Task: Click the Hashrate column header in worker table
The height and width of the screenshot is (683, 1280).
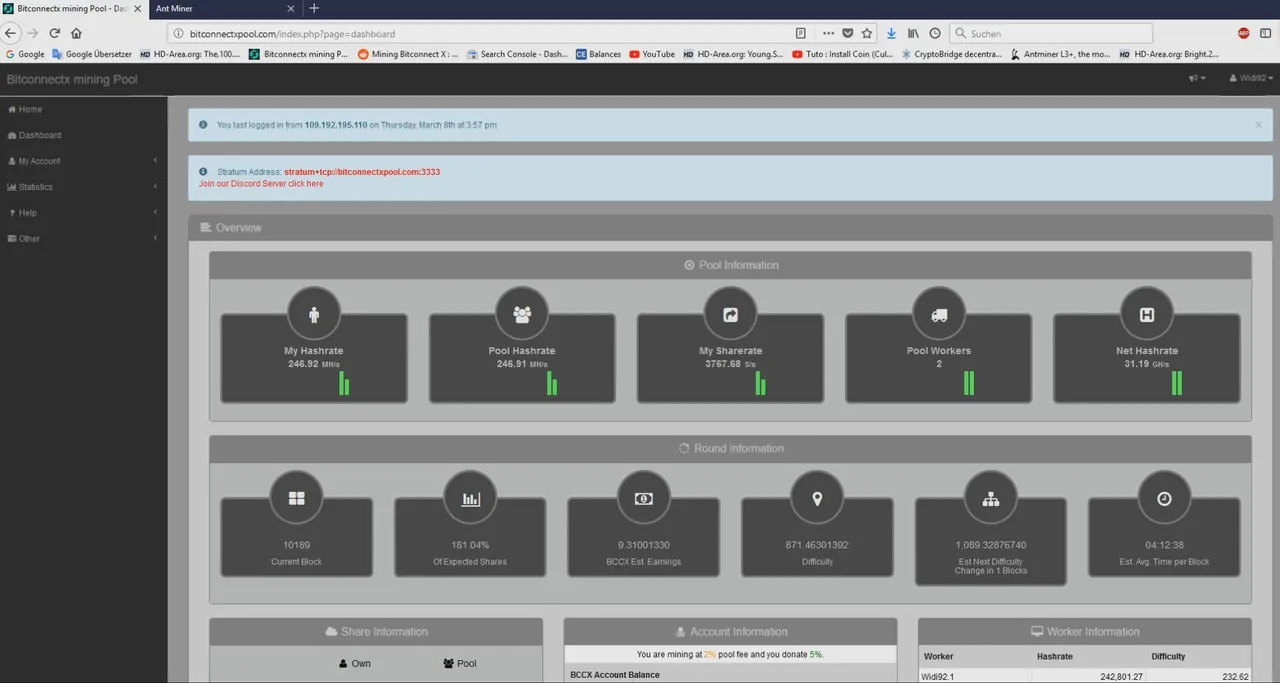Action: [1054, 656]
